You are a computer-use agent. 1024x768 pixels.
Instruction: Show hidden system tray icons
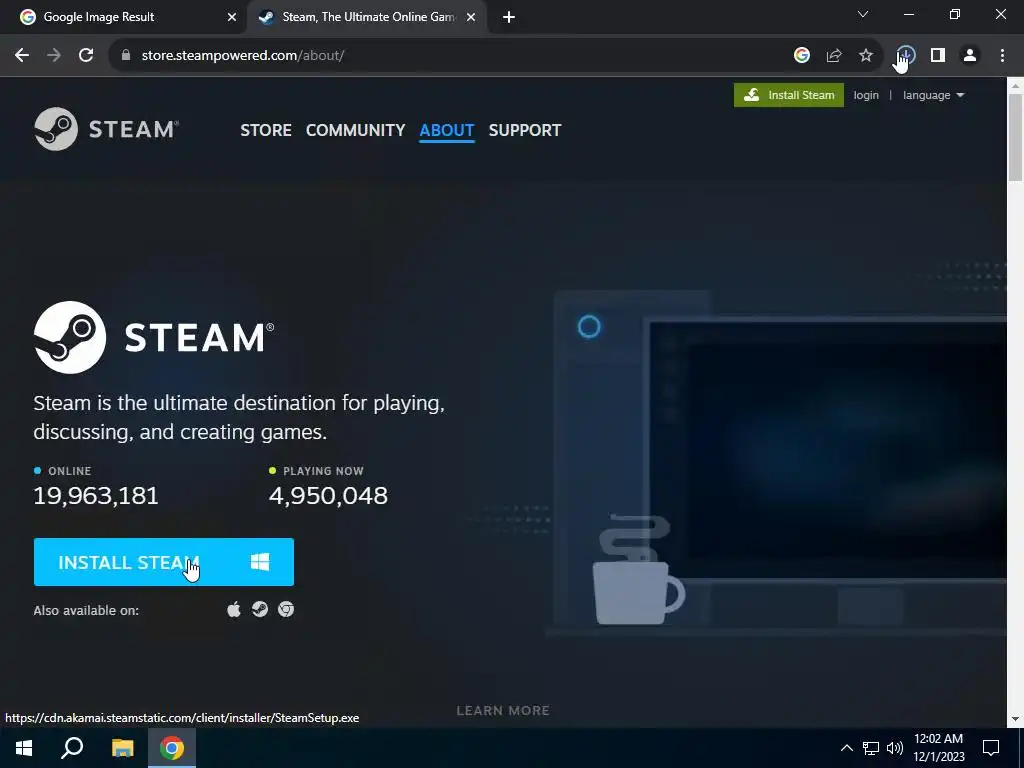pos(846,748)
